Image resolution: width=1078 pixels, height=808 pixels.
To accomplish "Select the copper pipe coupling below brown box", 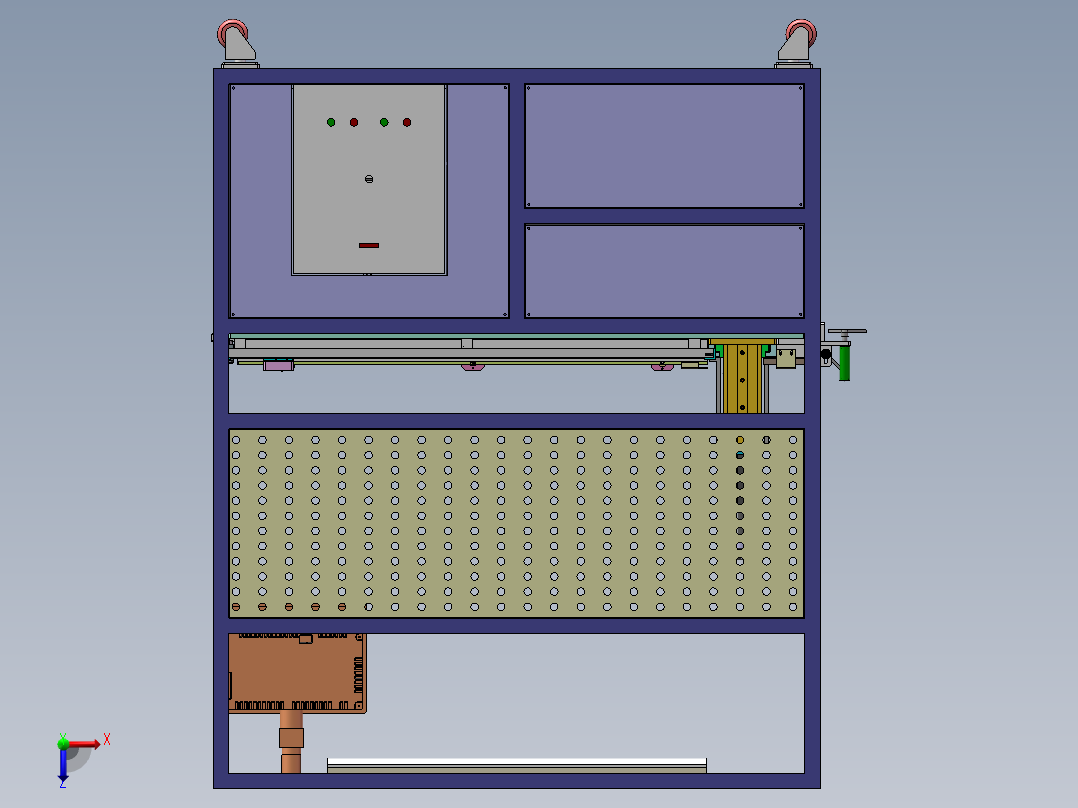I will (x=292, y=738).
